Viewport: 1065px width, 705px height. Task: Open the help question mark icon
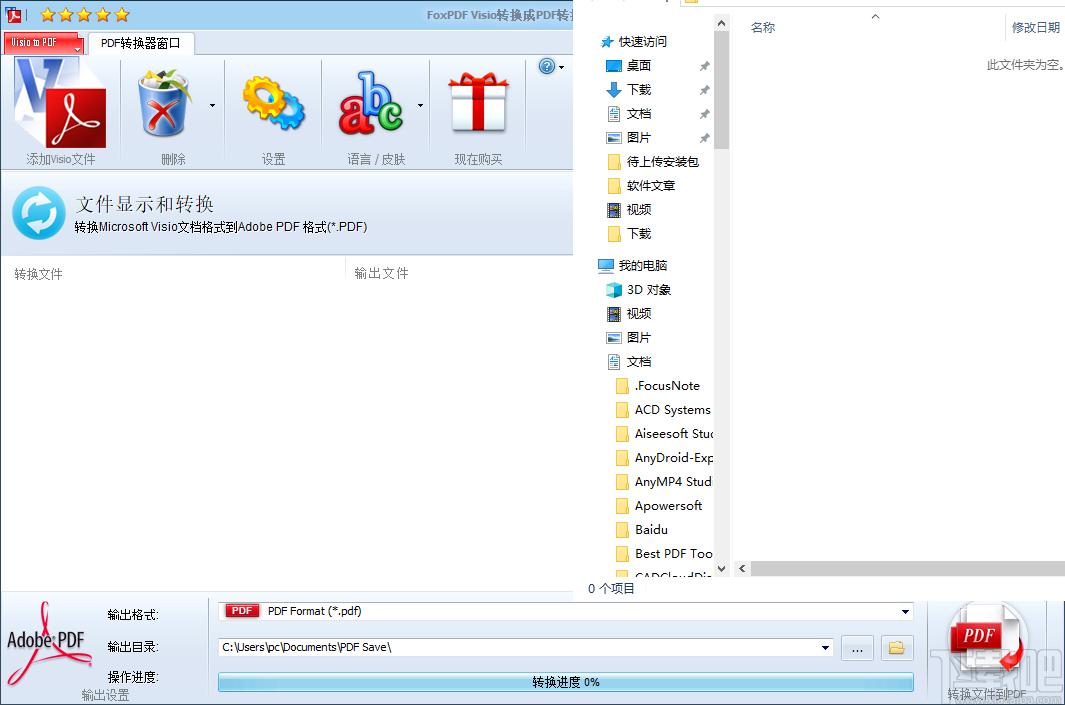pos(547,66)
